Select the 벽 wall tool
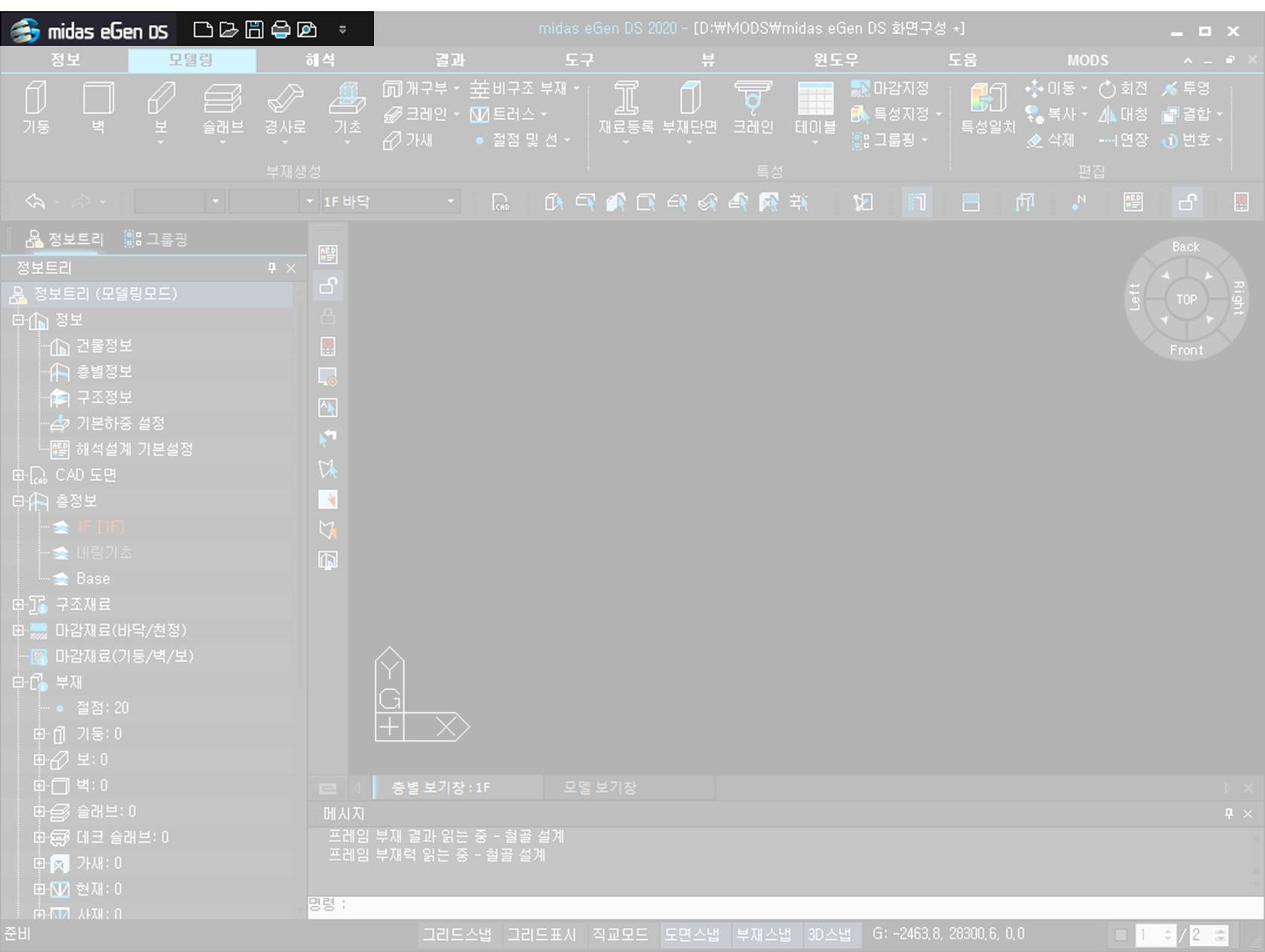 tap(98, 108)
